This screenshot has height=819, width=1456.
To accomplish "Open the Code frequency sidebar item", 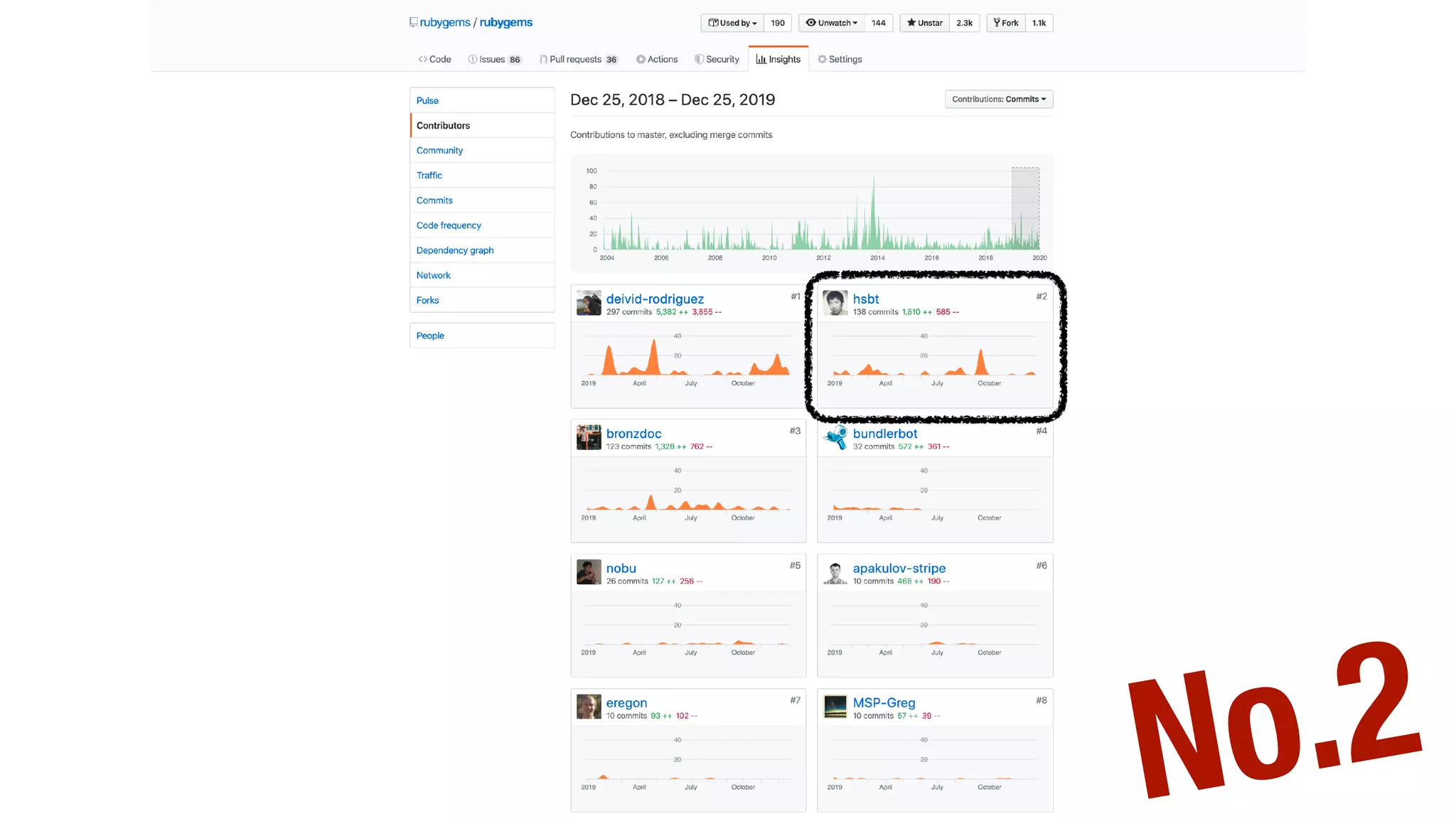I will (x=449, y=225).
